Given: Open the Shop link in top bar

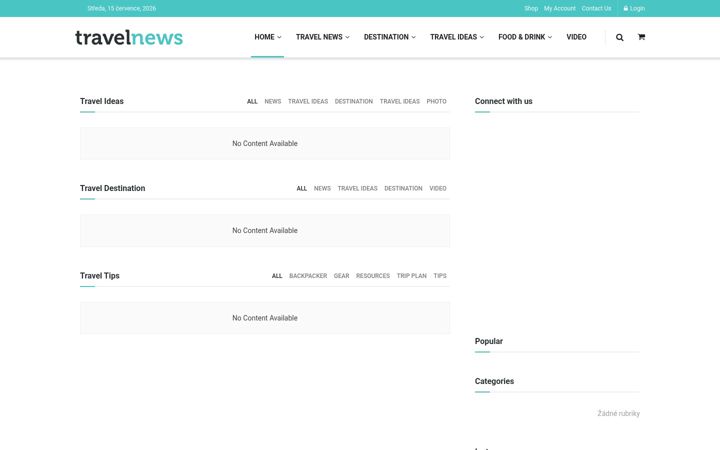Looking at the screenshot, I should click(531, 8).
